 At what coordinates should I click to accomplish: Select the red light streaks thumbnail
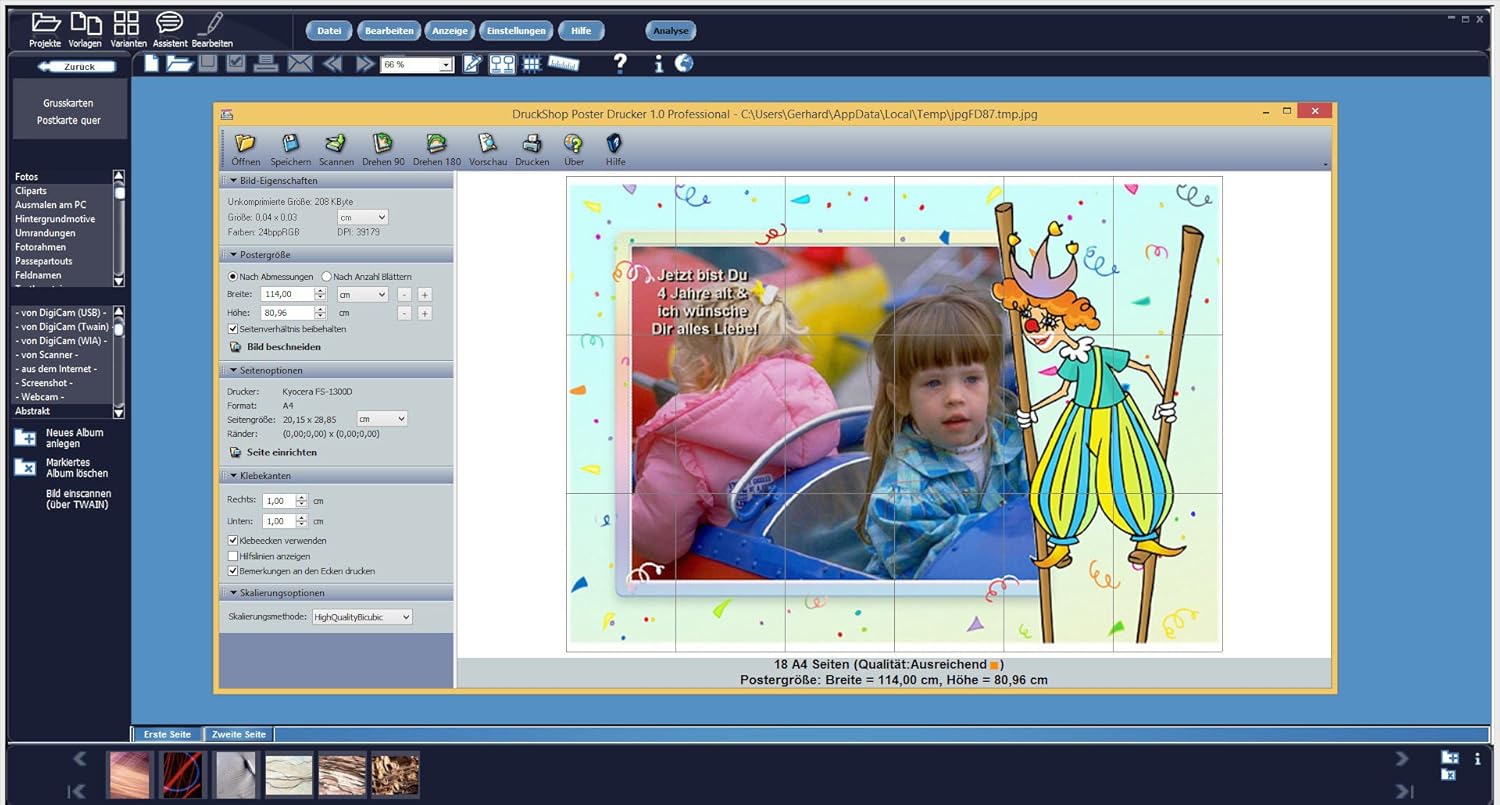click(183, 774)
